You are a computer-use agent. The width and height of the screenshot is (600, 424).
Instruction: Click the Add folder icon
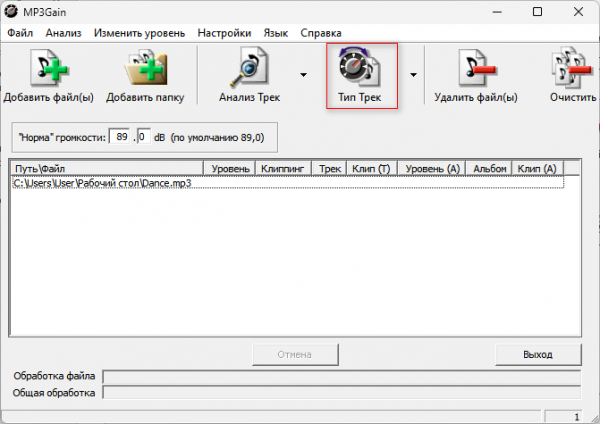(x=146, y=68)
